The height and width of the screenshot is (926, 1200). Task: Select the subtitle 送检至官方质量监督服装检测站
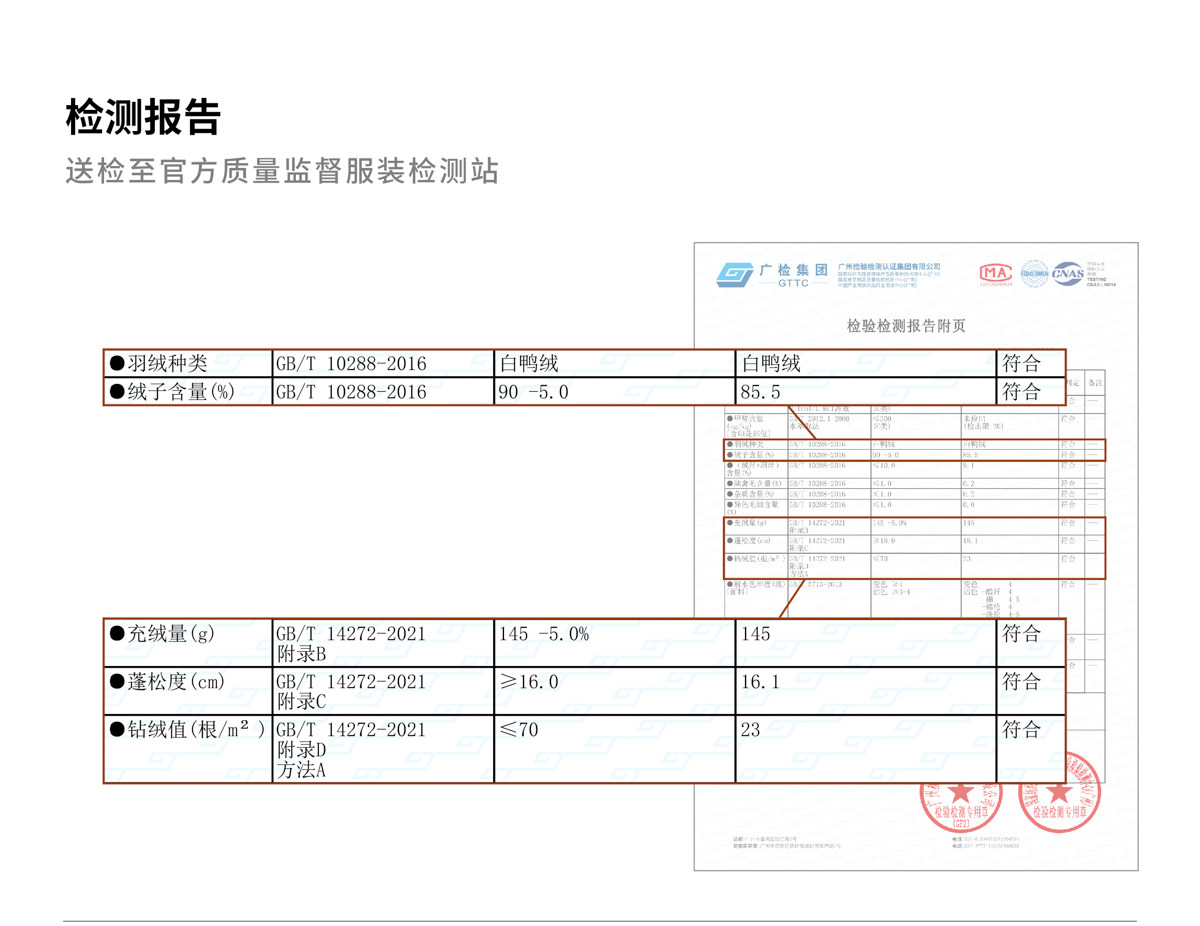tap(282, 171)
